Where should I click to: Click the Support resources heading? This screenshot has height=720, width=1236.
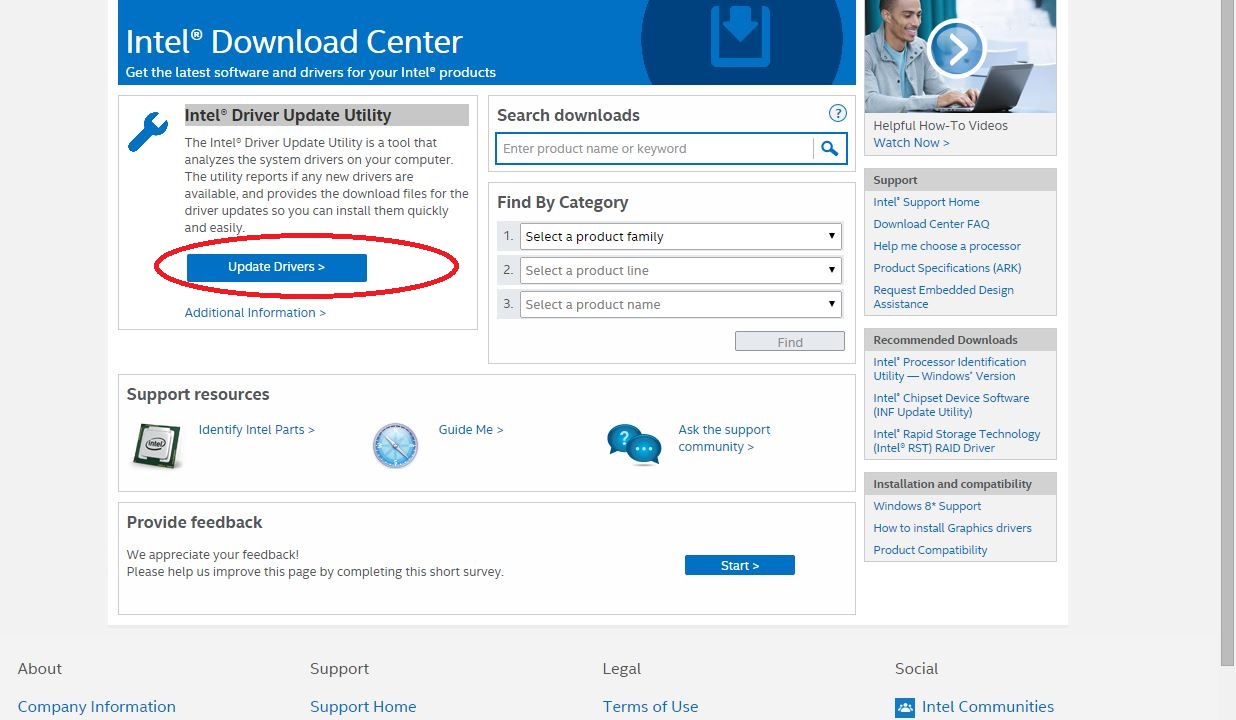[x=198, y=394]
